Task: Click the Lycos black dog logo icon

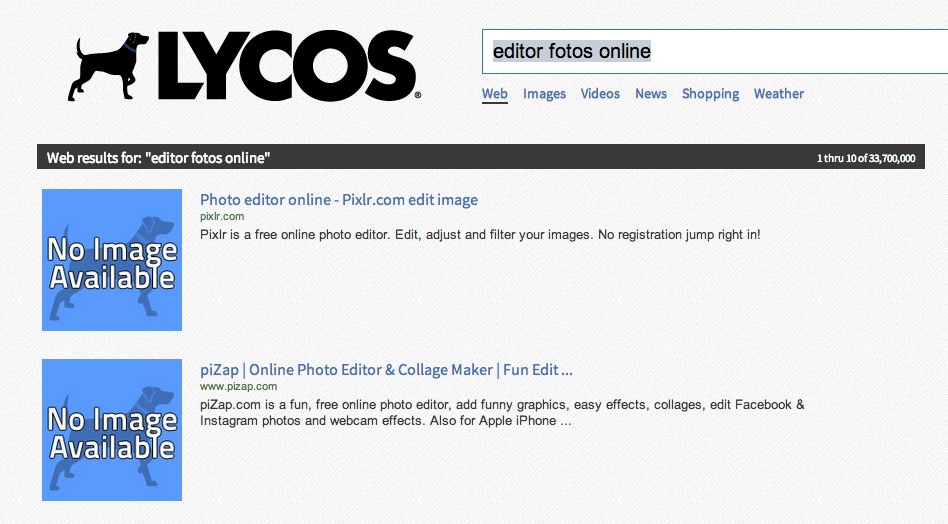Action: 108,66
